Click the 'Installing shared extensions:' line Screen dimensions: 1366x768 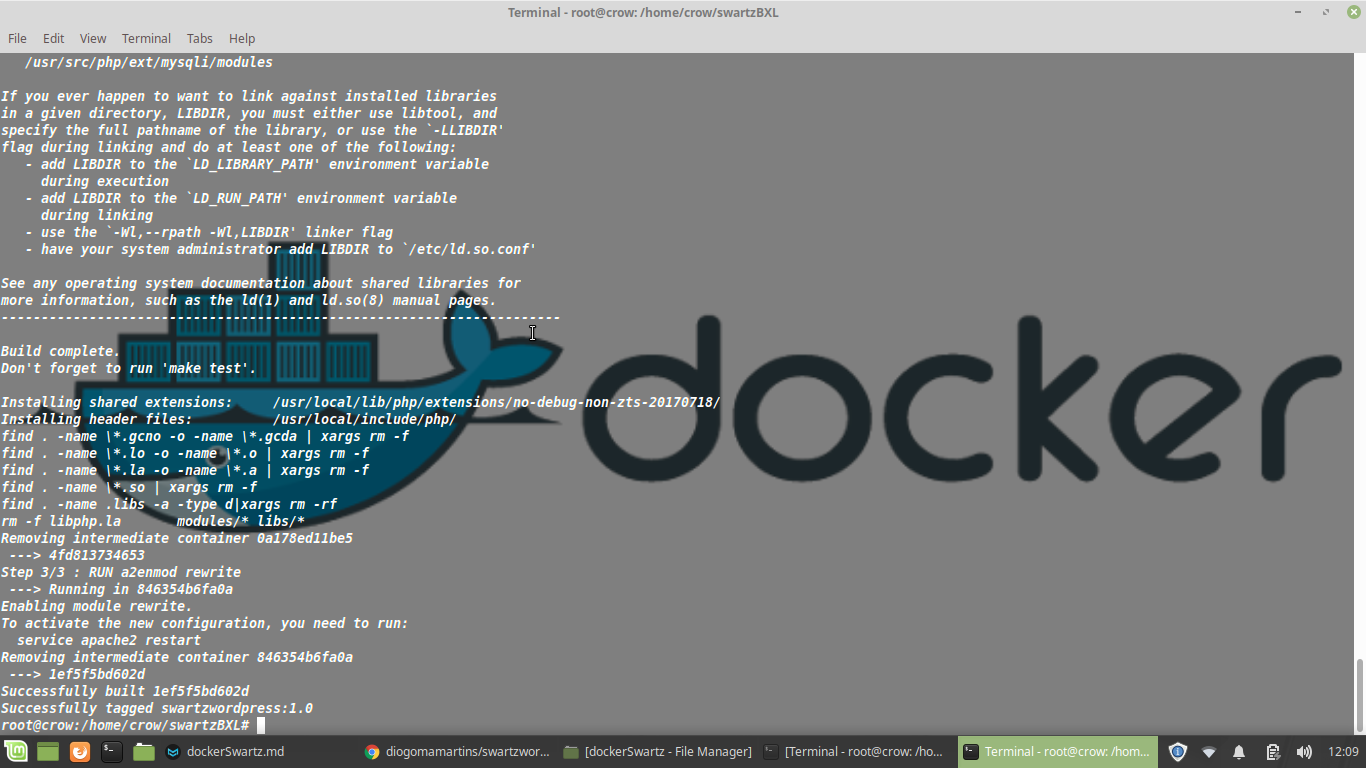point(360,402)
